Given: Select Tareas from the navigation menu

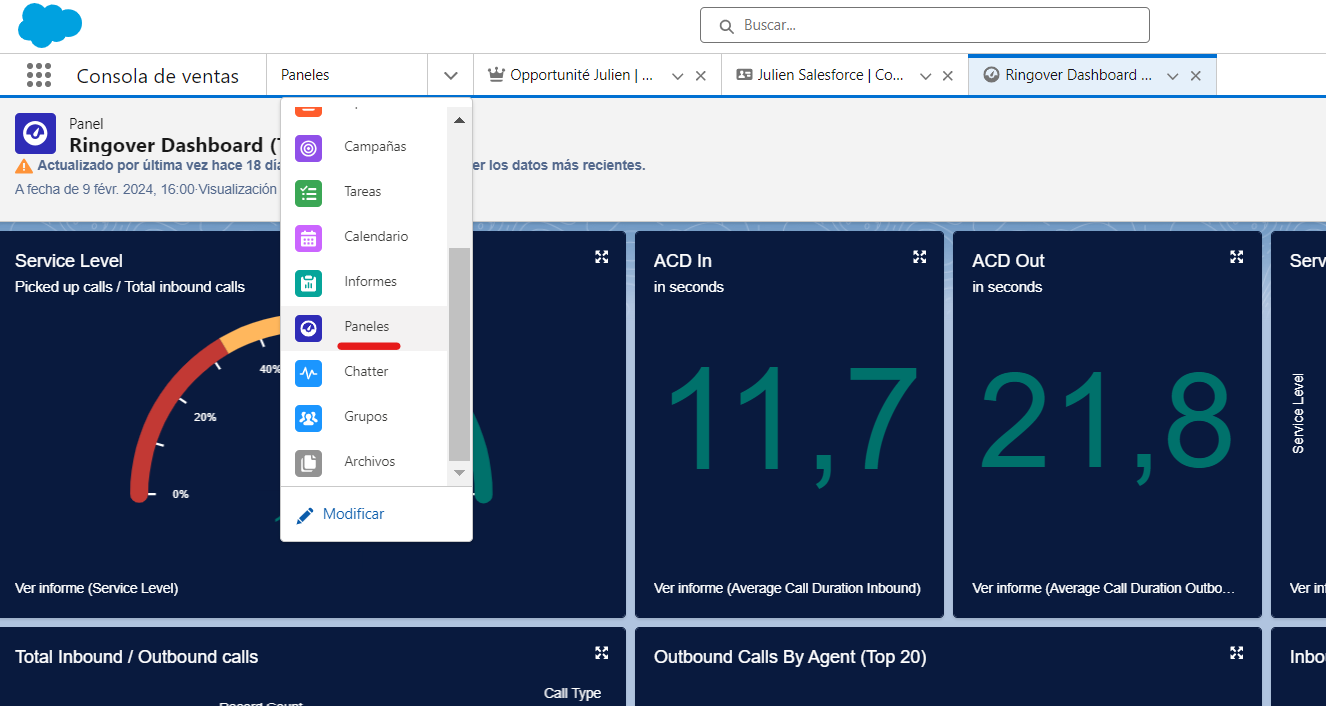Looking at the screenshot, I should (x=364, y=192).
